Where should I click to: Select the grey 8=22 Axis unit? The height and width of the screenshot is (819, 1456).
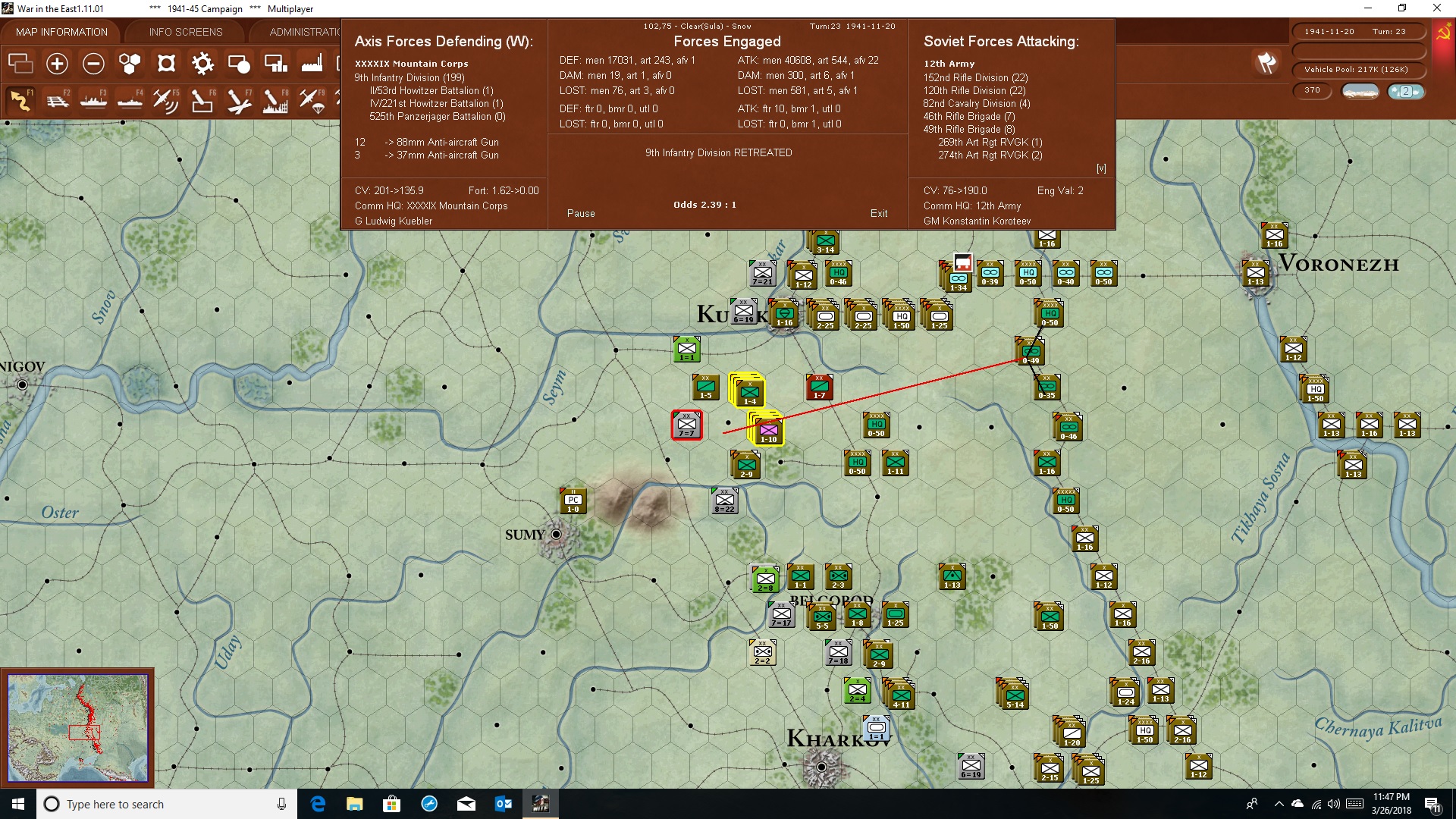pyautogui.click(x=724, y=500)
